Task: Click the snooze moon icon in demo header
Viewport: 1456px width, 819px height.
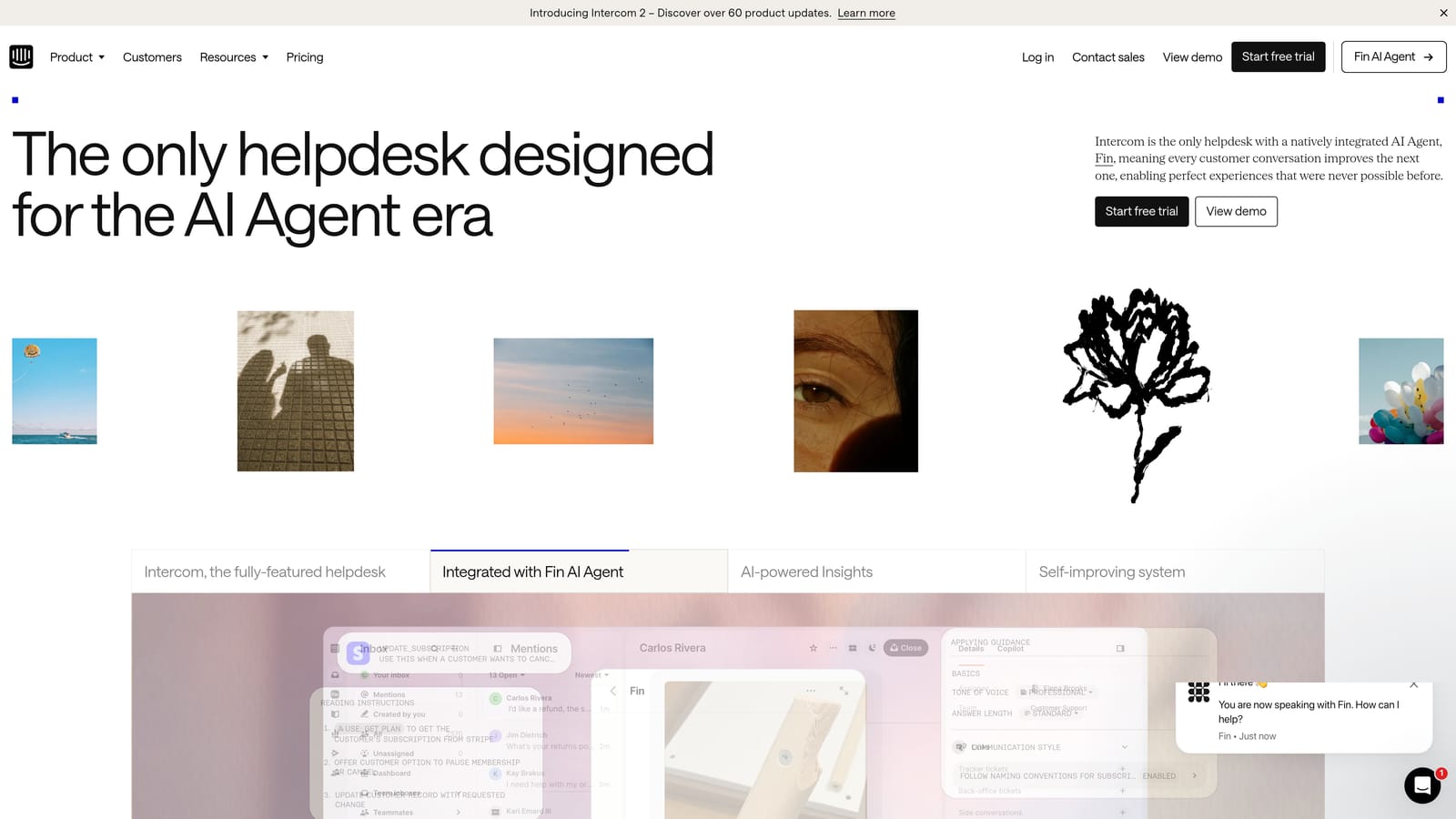Action: tap(872, 648)
